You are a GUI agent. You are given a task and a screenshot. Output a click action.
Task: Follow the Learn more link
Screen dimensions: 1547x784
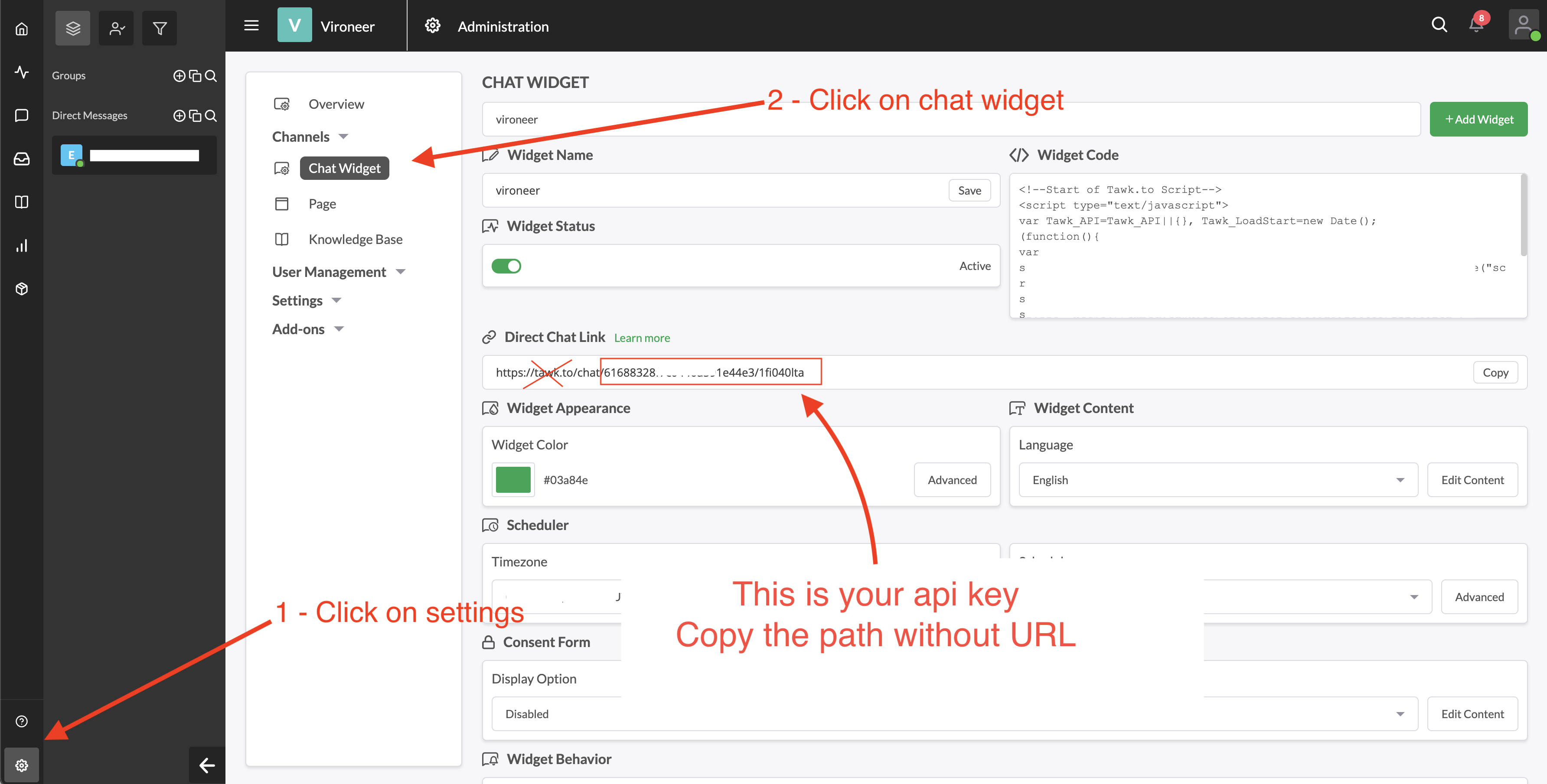coord(641,338)
